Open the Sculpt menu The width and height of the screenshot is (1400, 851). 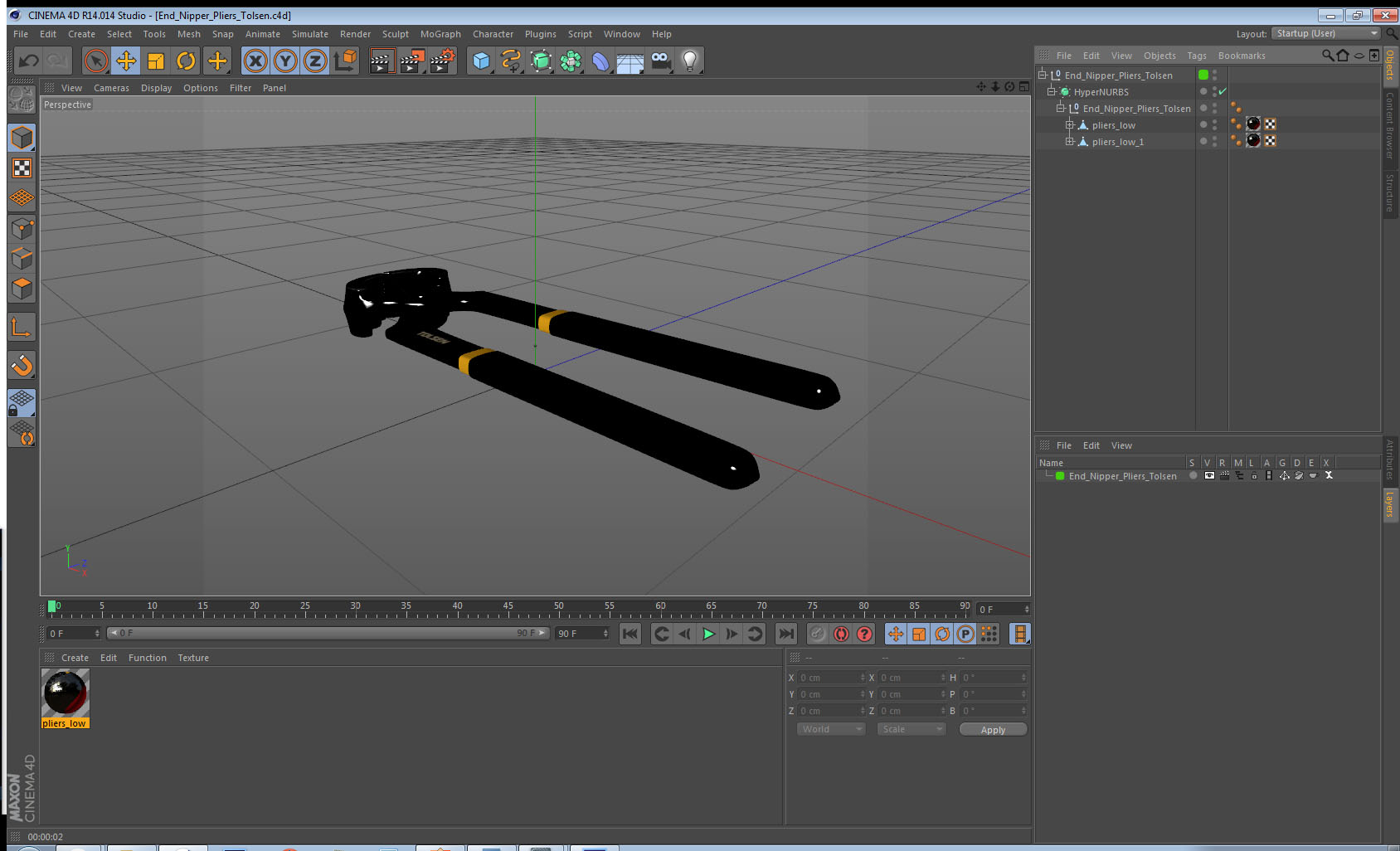(395, 34)
